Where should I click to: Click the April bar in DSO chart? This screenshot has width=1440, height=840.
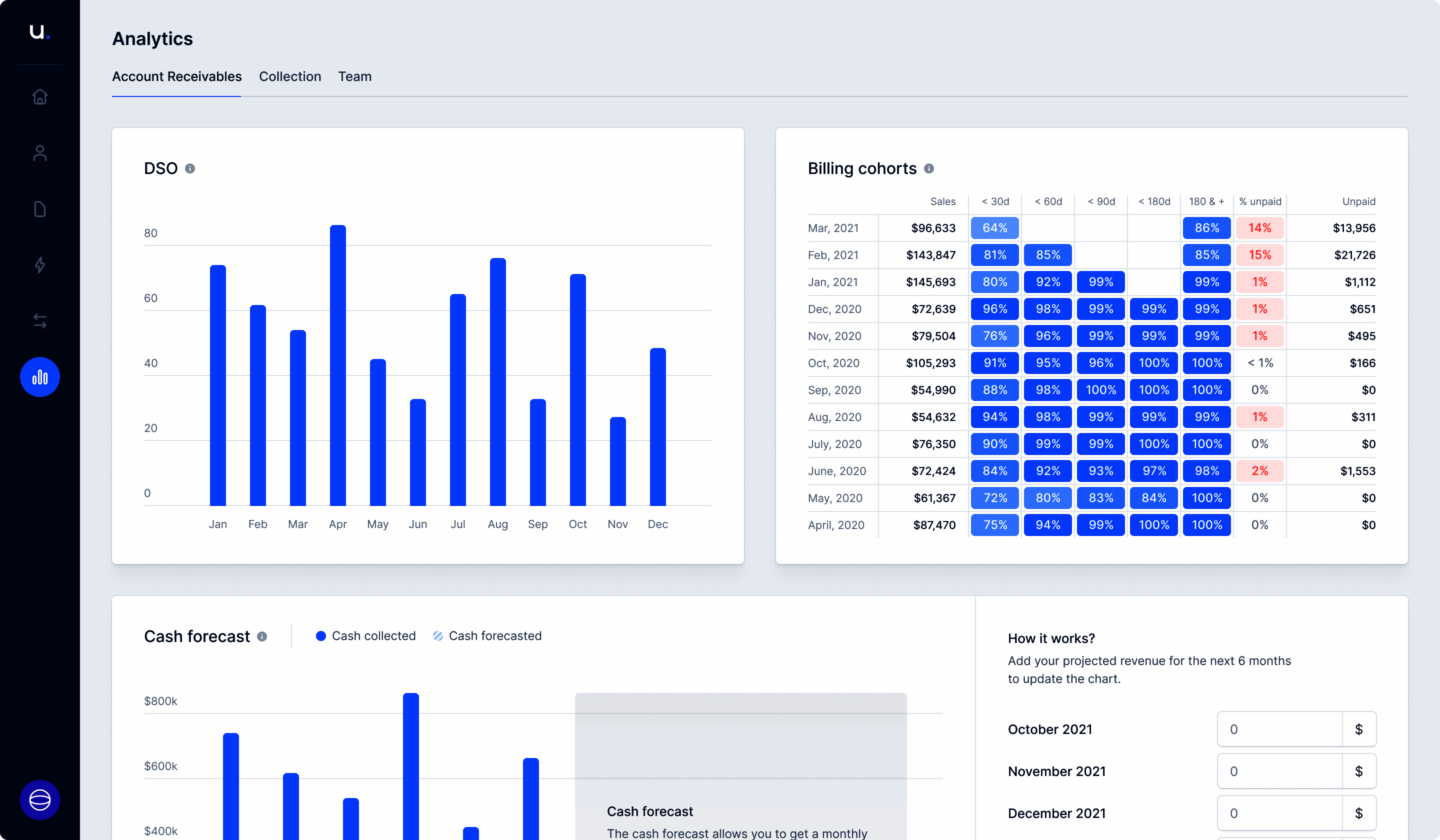pos(337,365)
